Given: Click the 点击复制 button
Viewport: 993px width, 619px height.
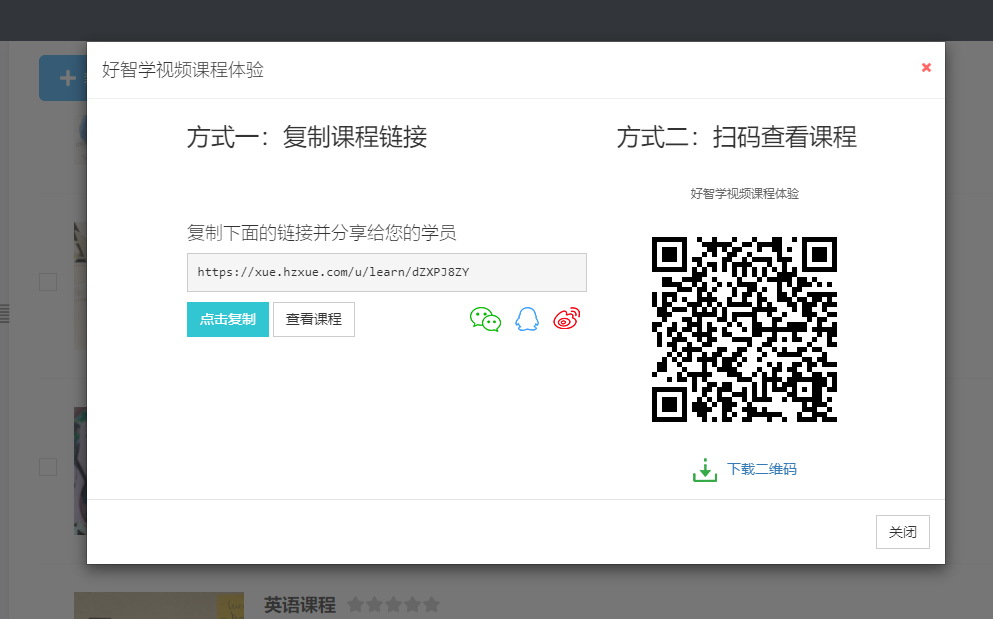Looking at the screenshot, I should point(228,319).
